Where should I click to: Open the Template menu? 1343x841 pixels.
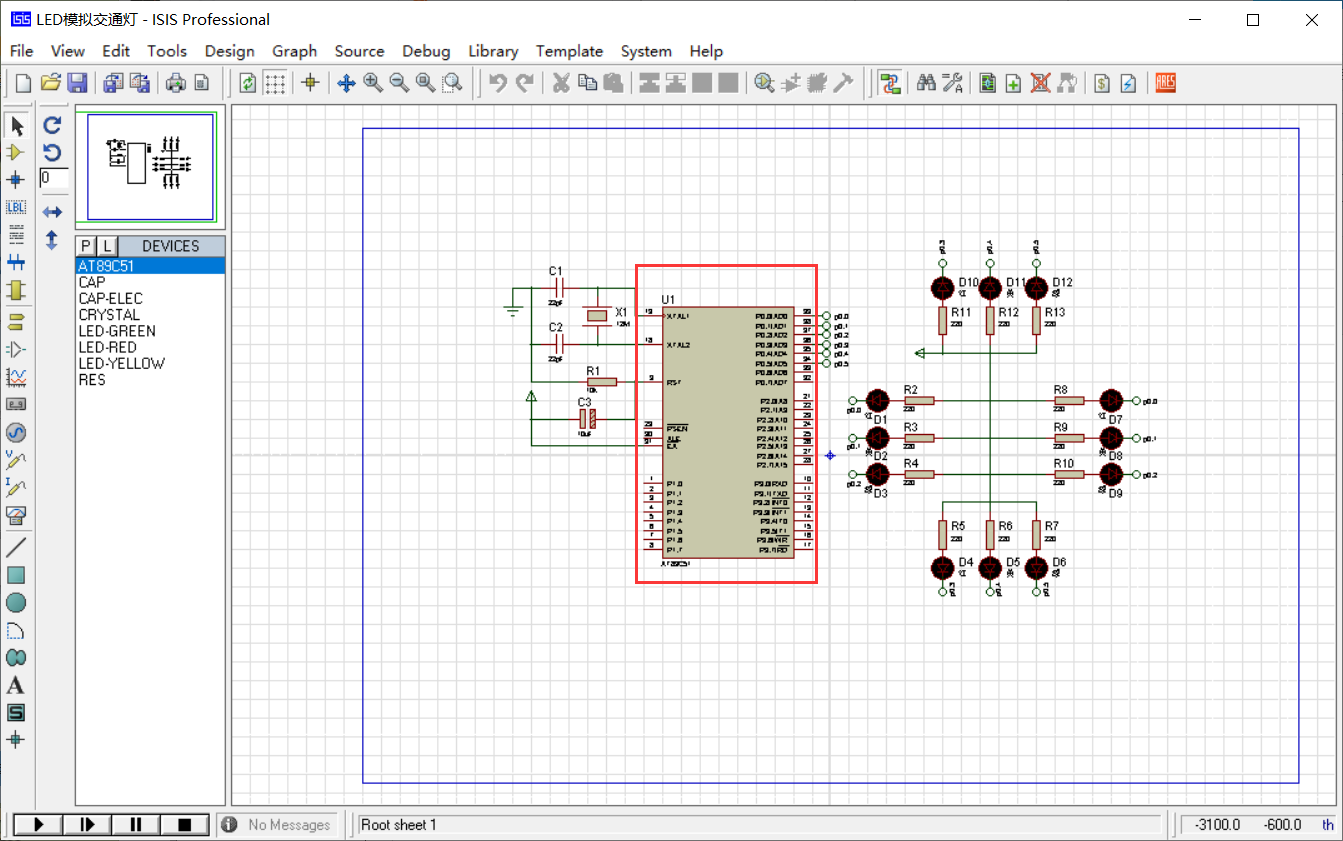pos(569,51)
